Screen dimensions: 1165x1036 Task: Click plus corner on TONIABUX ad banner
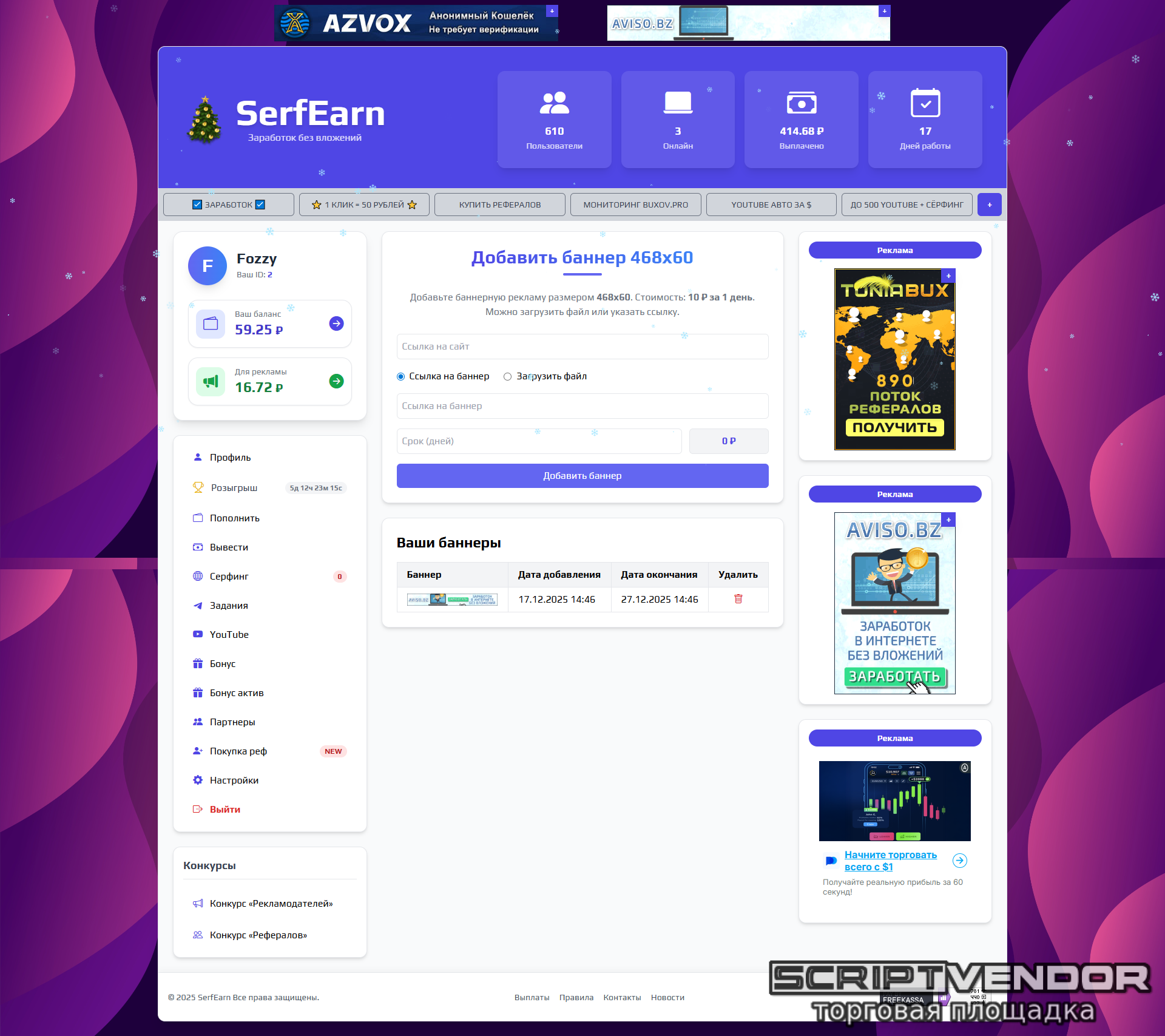[x=948, y=276]
